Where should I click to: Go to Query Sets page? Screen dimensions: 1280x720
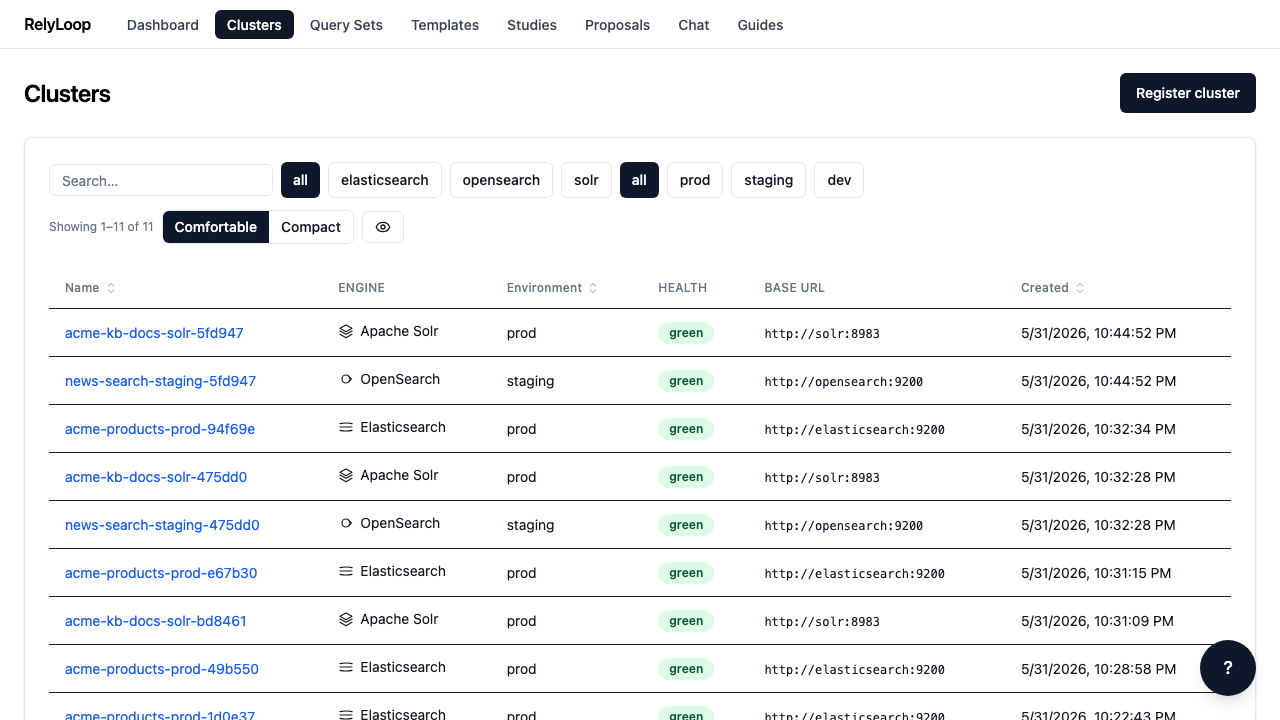(x=346, y=25)
